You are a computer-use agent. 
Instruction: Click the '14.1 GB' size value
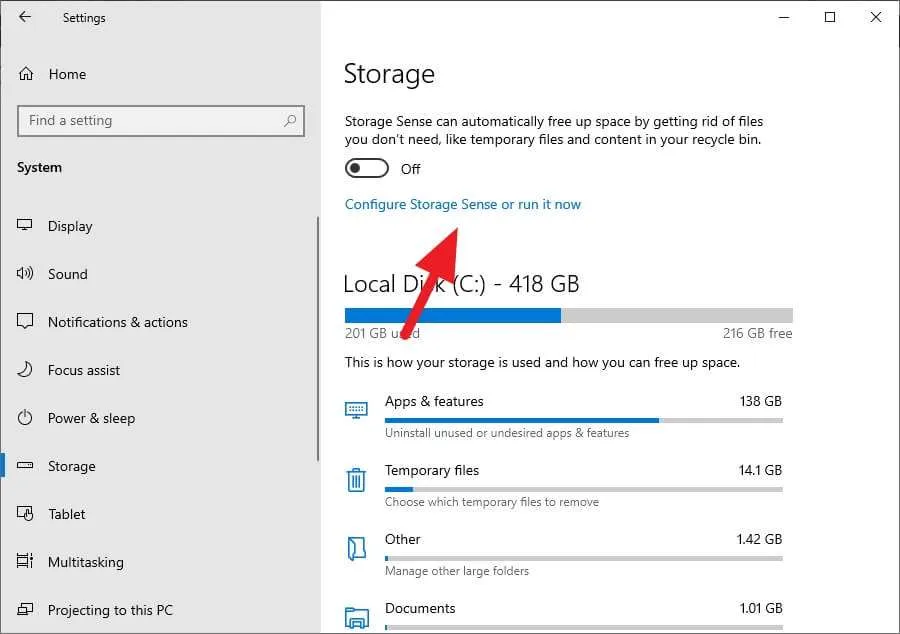[x=760, y=470]
